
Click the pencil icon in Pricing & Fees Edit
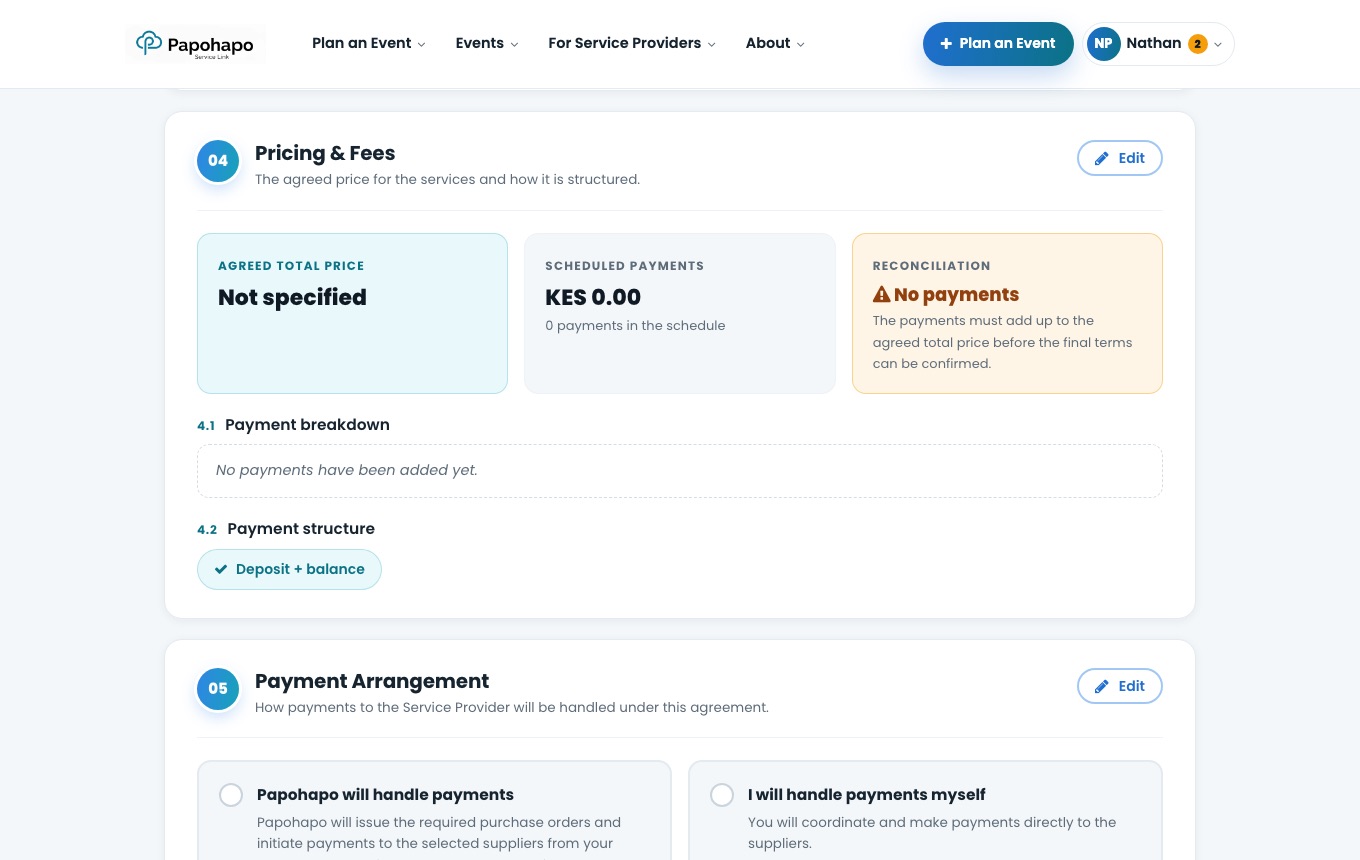tap(1102, 158)
